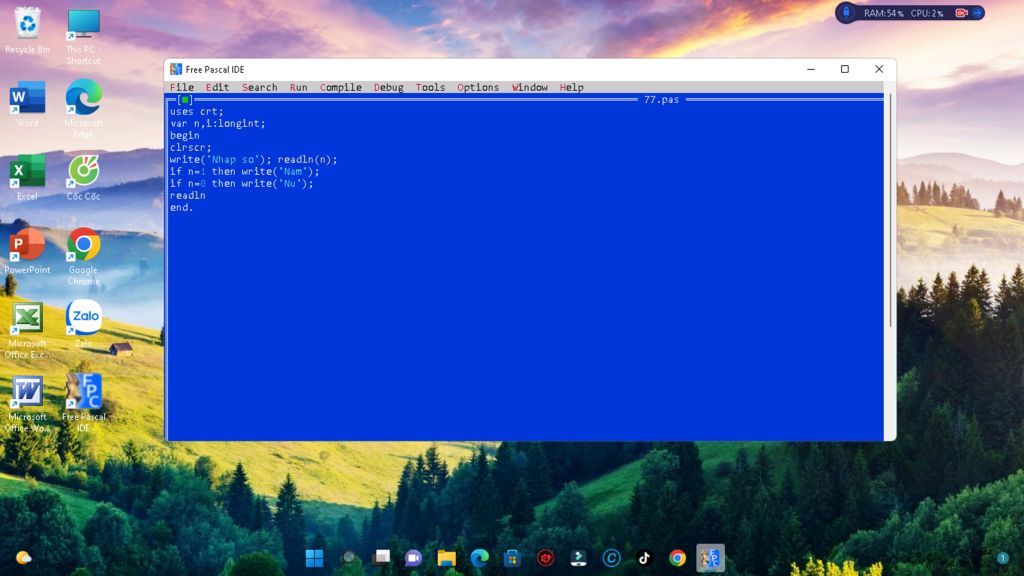1024x576 pixels.
Task: Select the Recycle Bin desktop icon
Action: point(27,31)
